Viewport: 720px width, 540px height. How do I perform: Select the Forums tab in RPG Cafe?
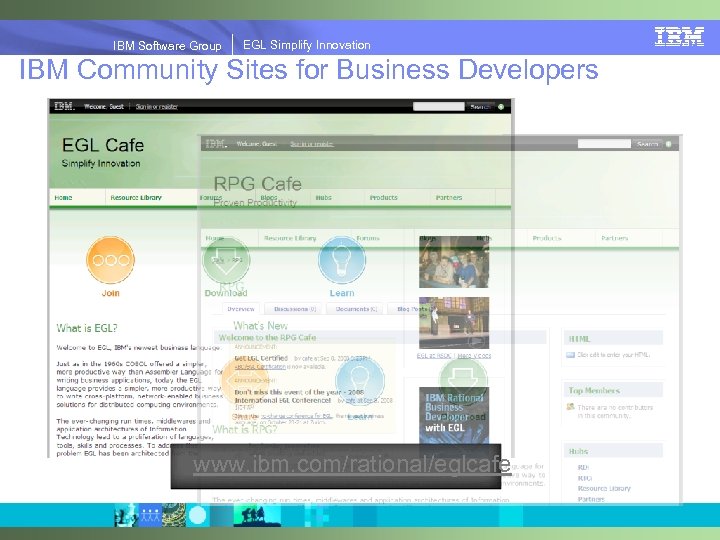(368, 238)
